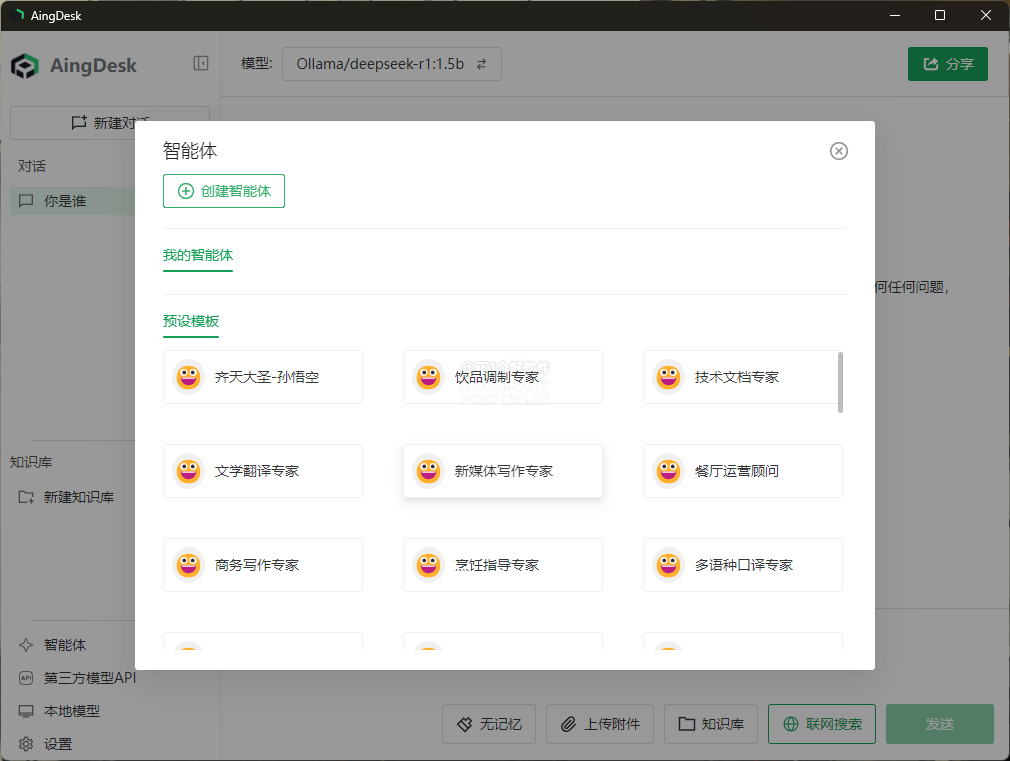Open the model selector dropdown

(x=391, y=64)
